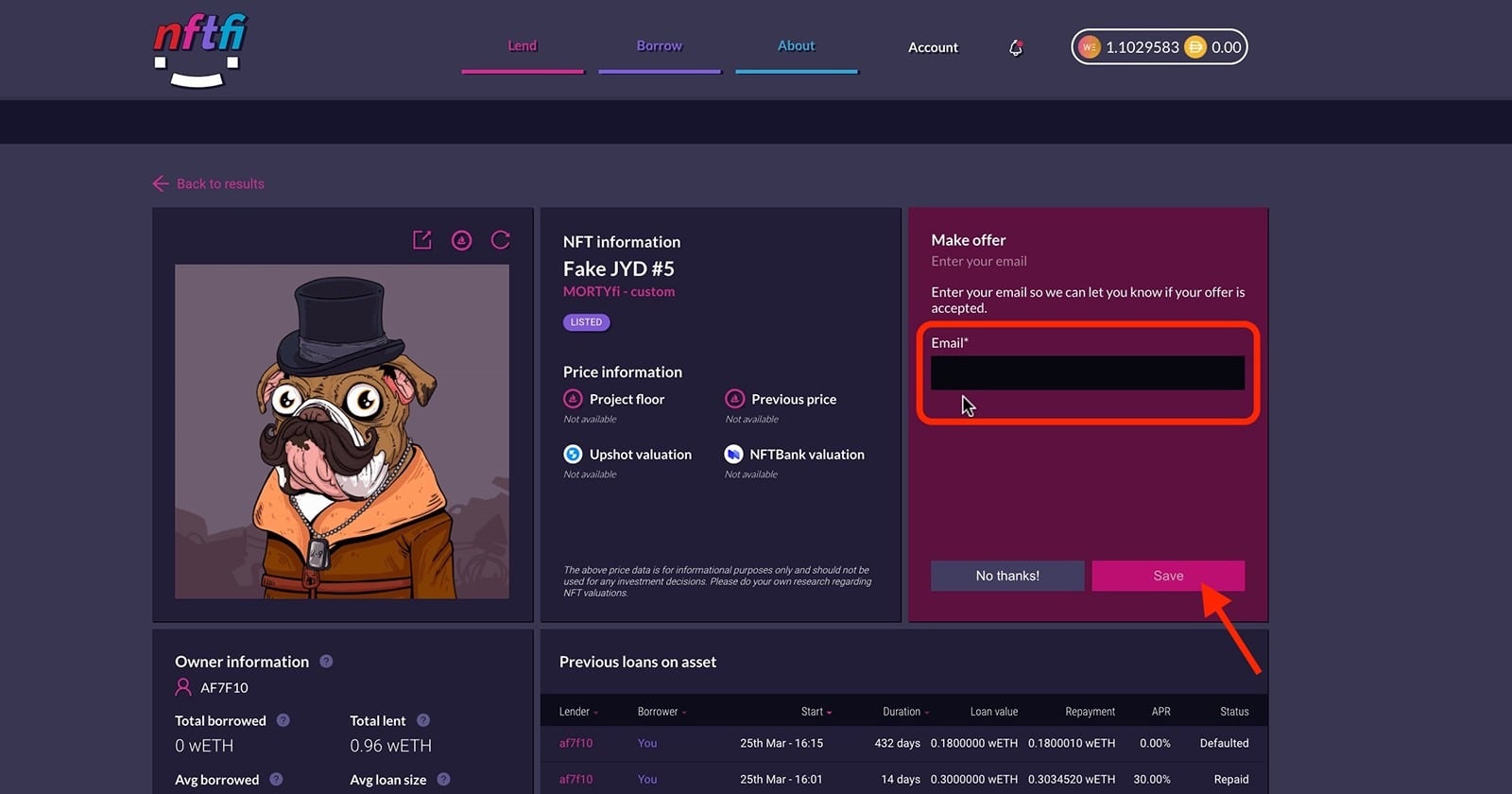Click the Defaulted status cell
The width and height of the screenshot is (1512, 794).
coord(1224,743)
